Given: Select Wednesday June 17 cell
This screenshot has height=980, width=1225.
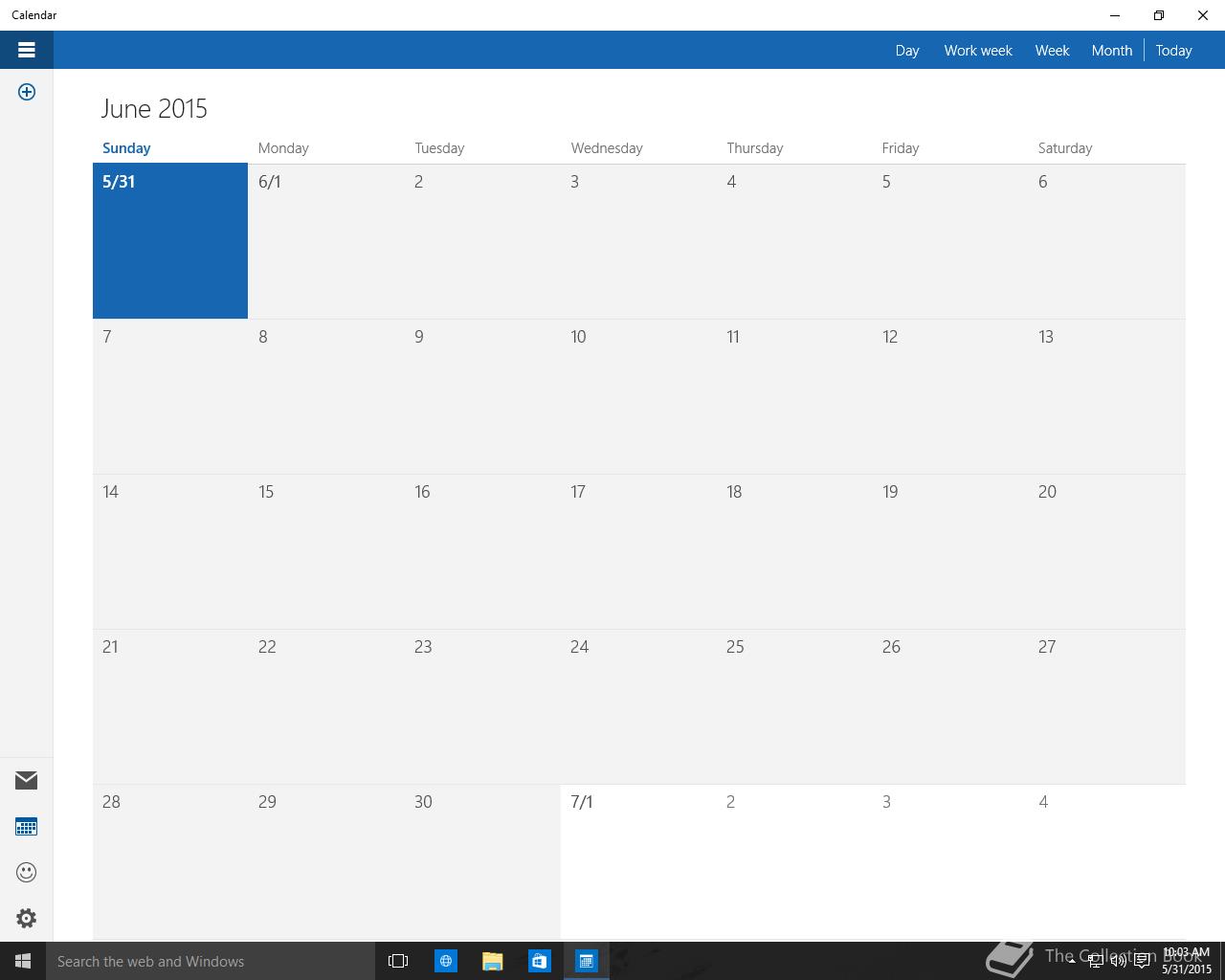Looking at the screenshot, I should click(x=638, y=551).
